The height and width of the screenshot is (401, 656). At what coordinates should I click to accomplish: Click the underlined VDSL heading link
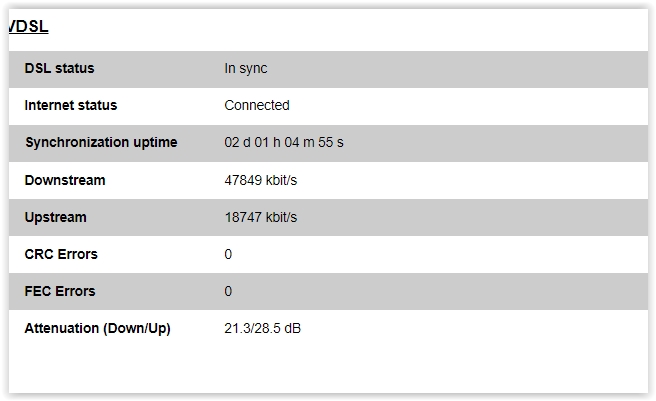coord(28,27)
